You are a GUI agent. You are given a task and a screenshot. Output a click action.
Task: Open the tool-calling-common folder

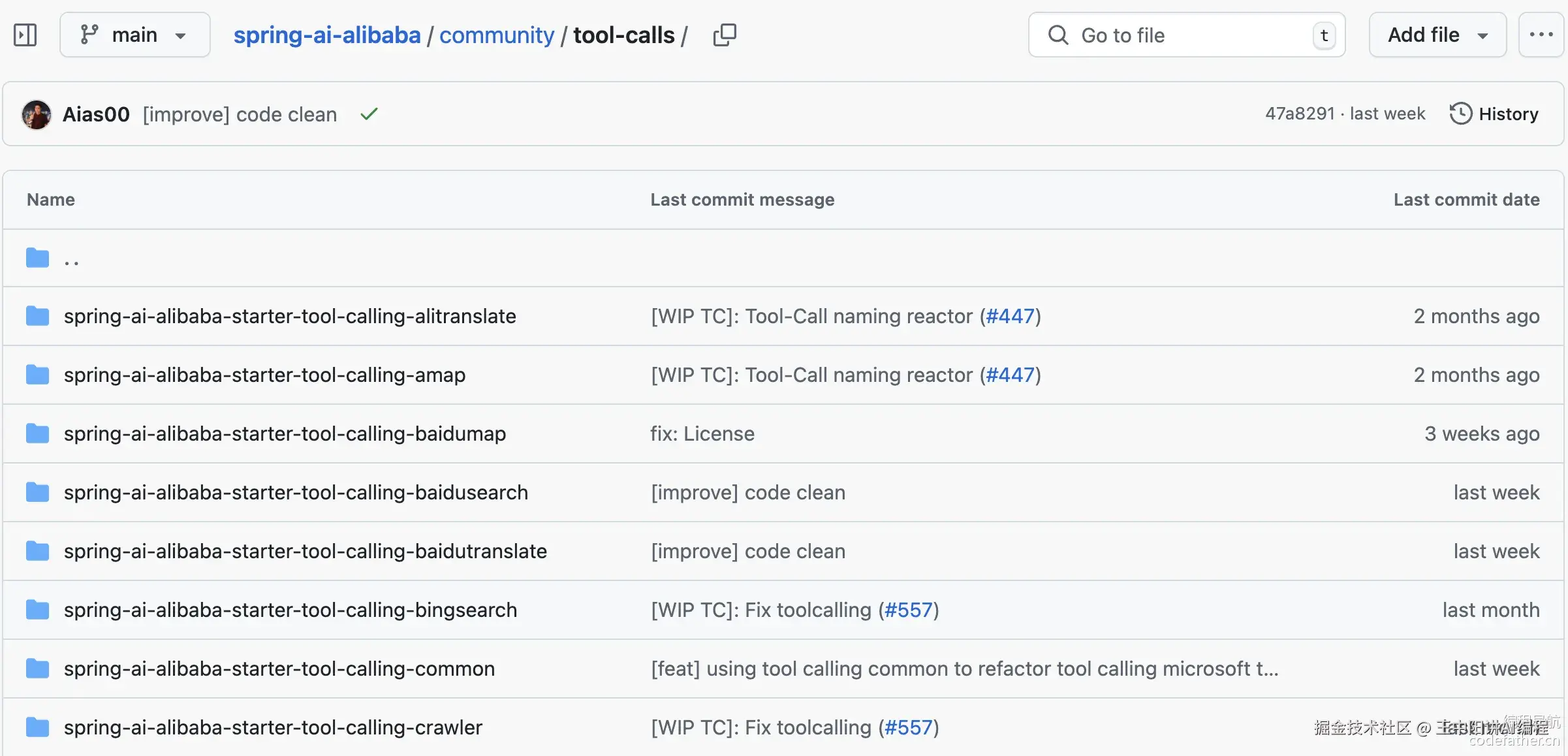[x=279, y=669]
